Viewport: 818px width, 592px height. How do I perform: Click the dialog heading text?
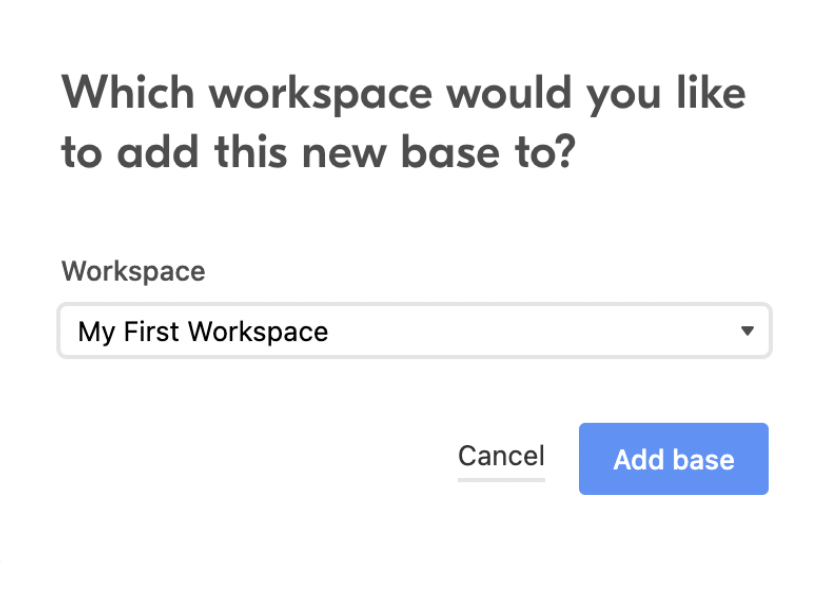coord(403,122)
